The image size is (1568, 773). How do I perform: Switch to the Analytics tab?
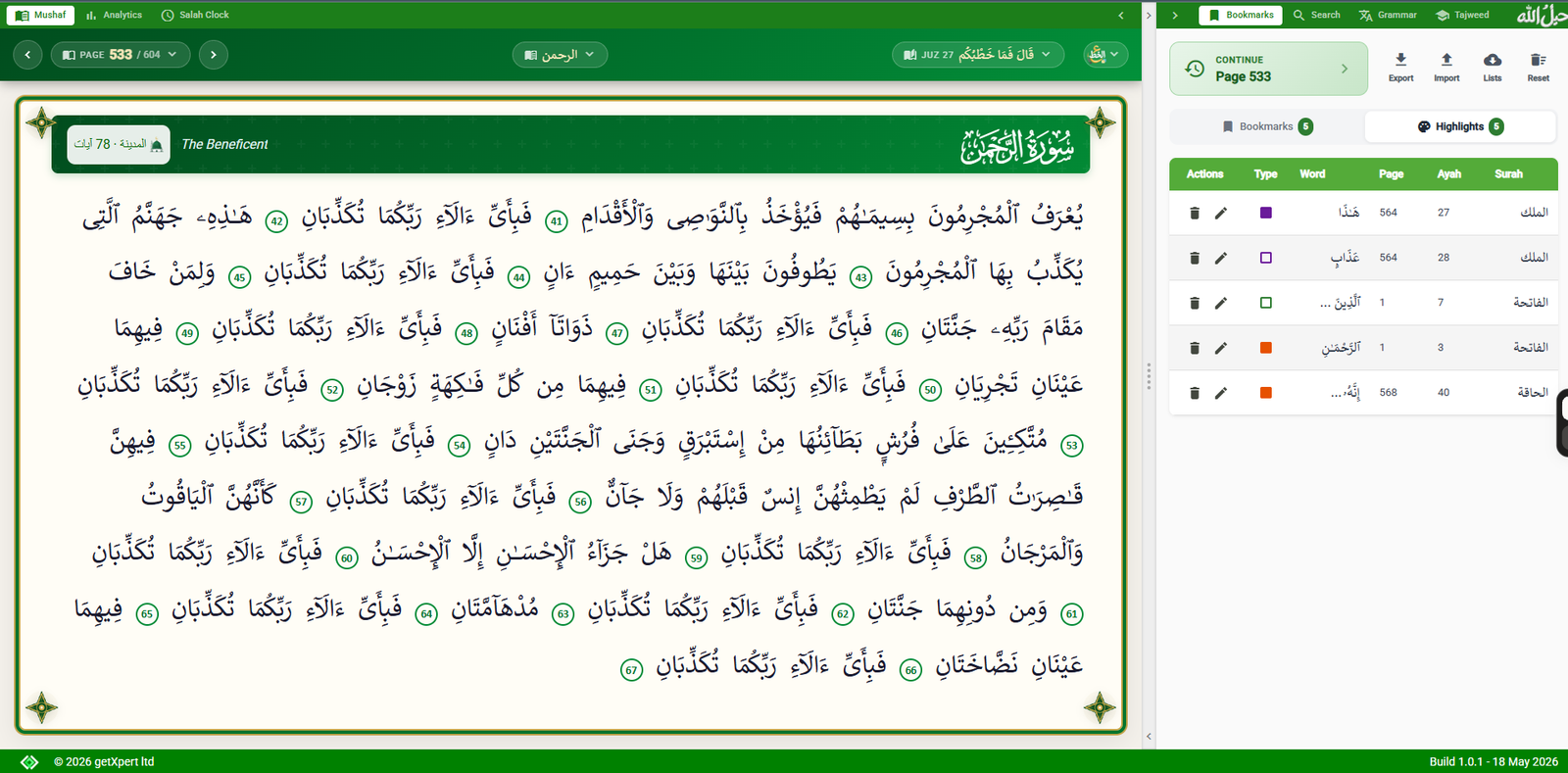tap(114, 15)
